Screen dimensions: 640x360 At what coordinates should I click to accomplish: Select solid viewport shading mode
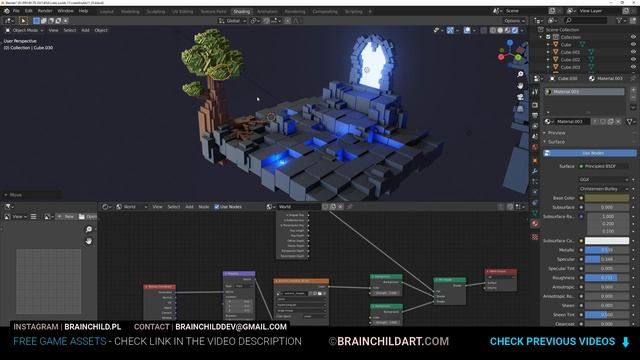coord(500,30)
